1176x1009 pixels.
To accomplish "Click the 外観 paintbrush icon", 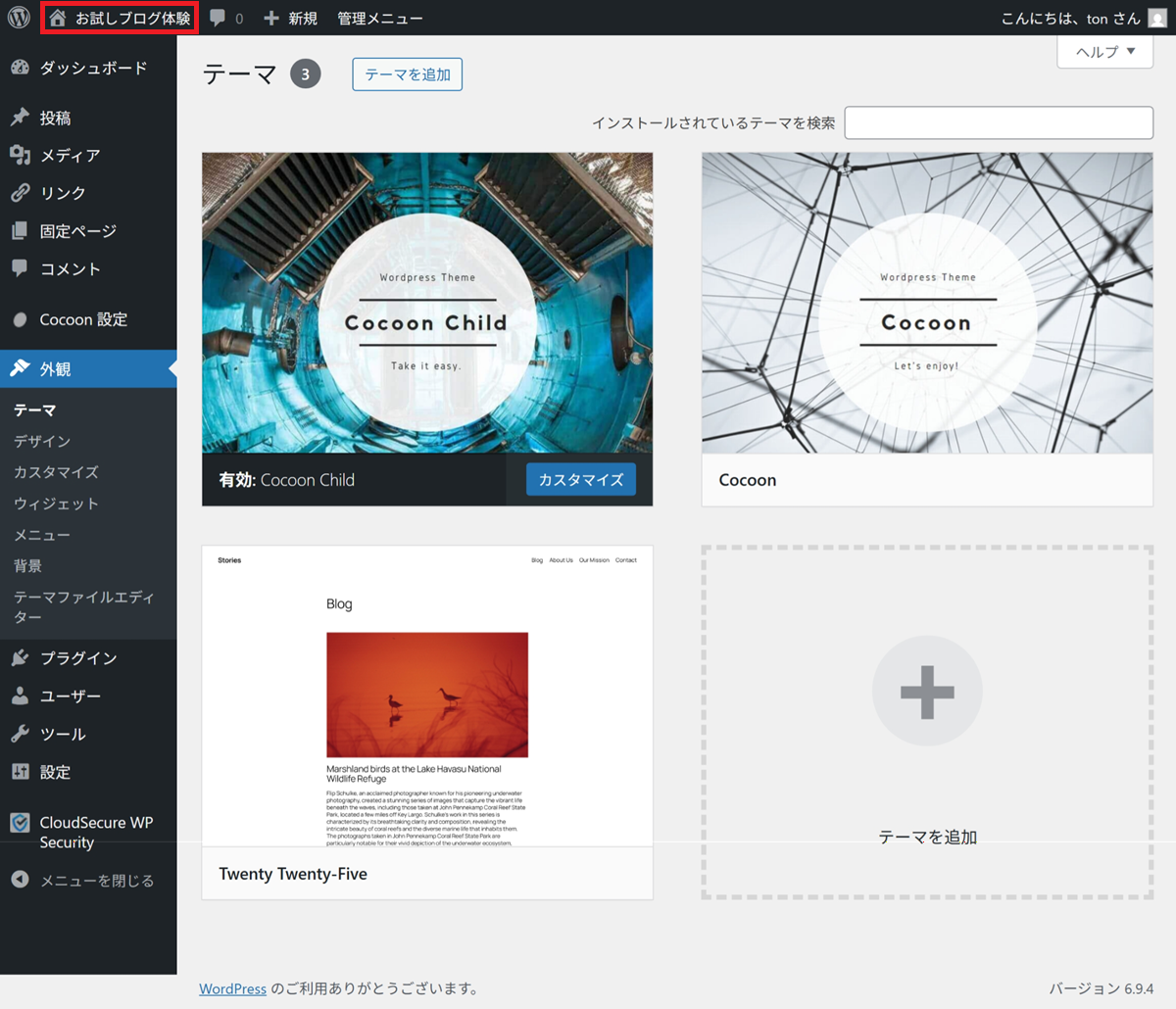I will tap(20, 368).
